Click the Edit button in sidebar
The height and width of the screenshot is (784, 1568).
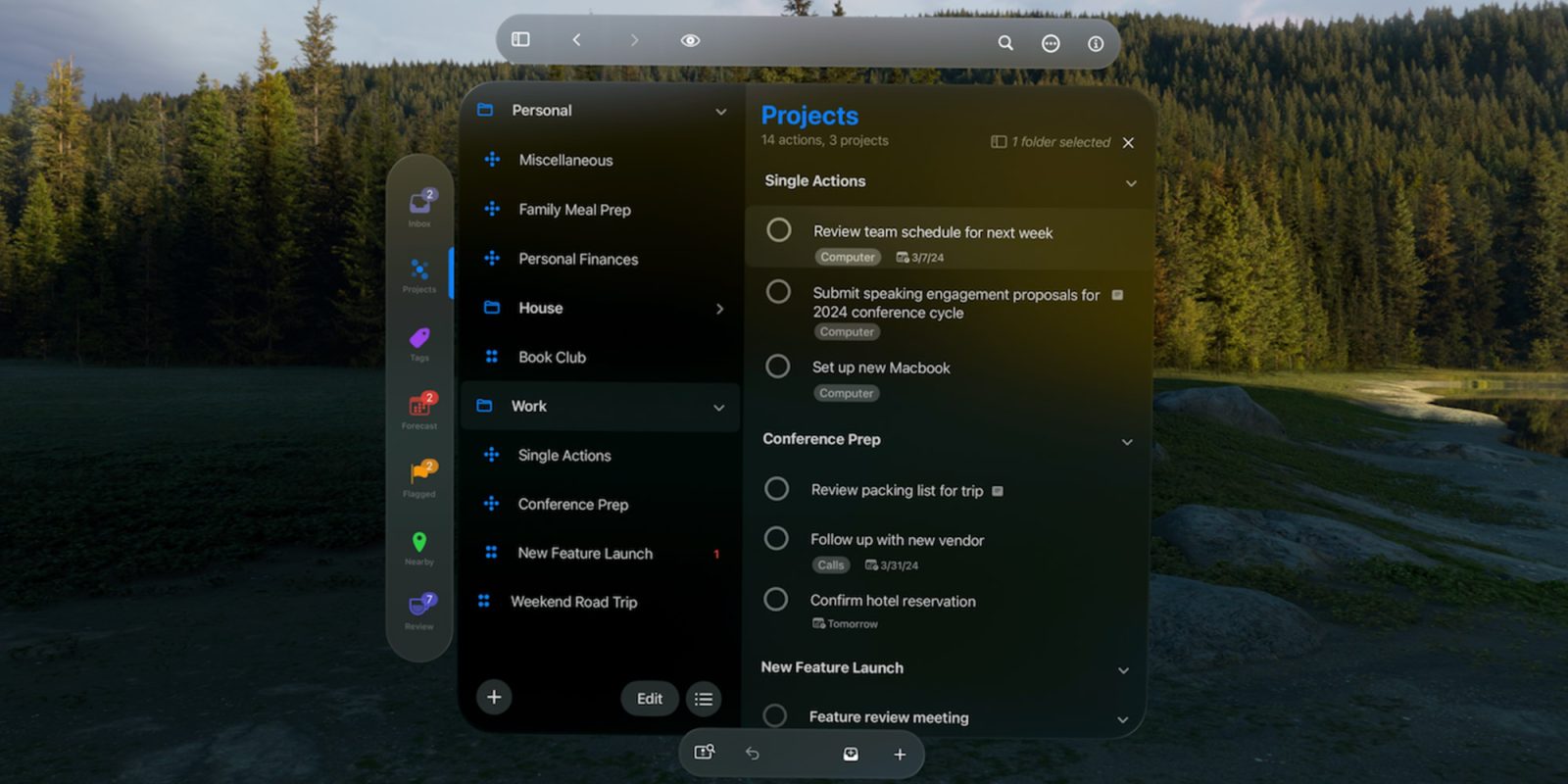[650, 699]
